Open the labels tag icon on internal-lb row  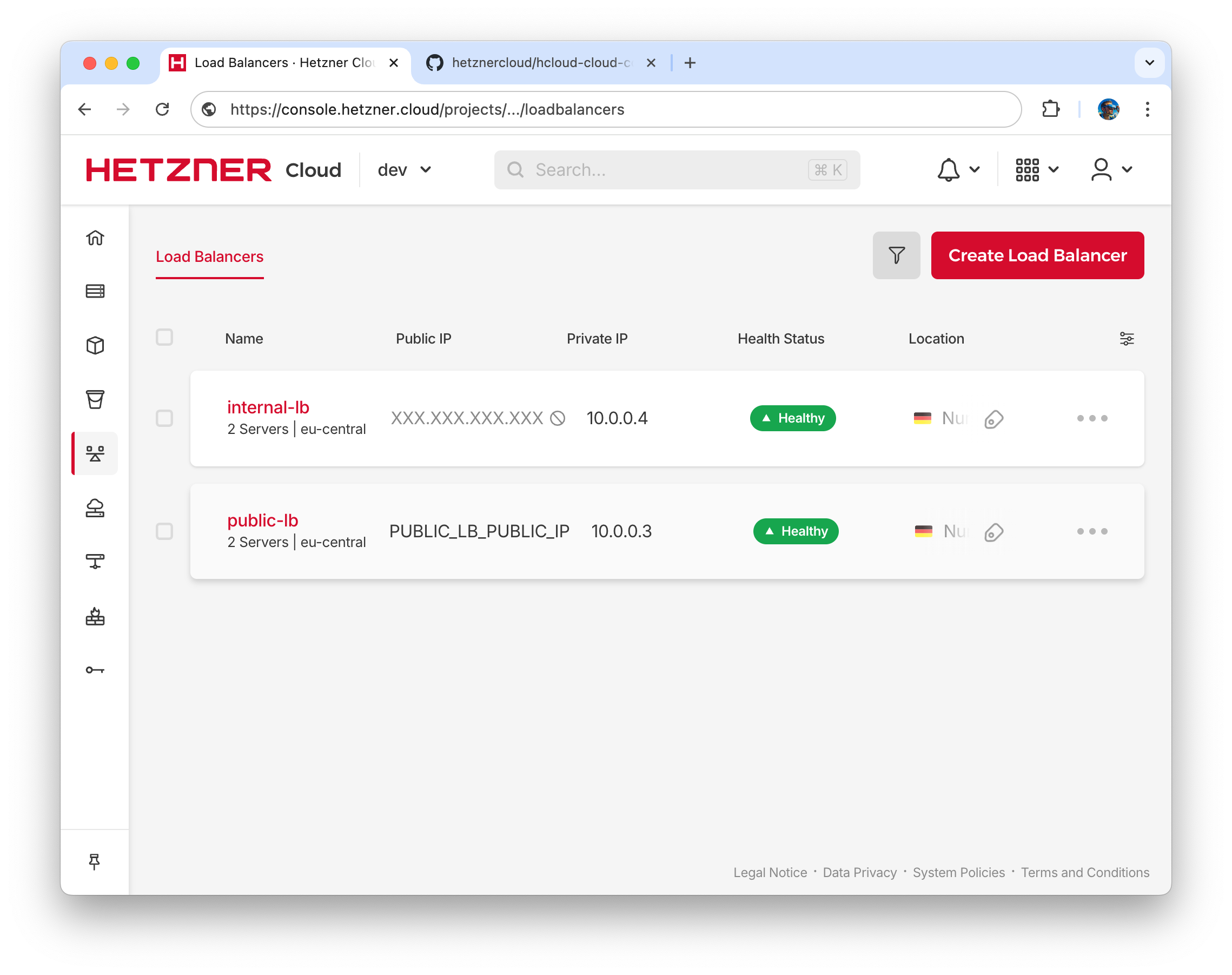tap(993, 418)
